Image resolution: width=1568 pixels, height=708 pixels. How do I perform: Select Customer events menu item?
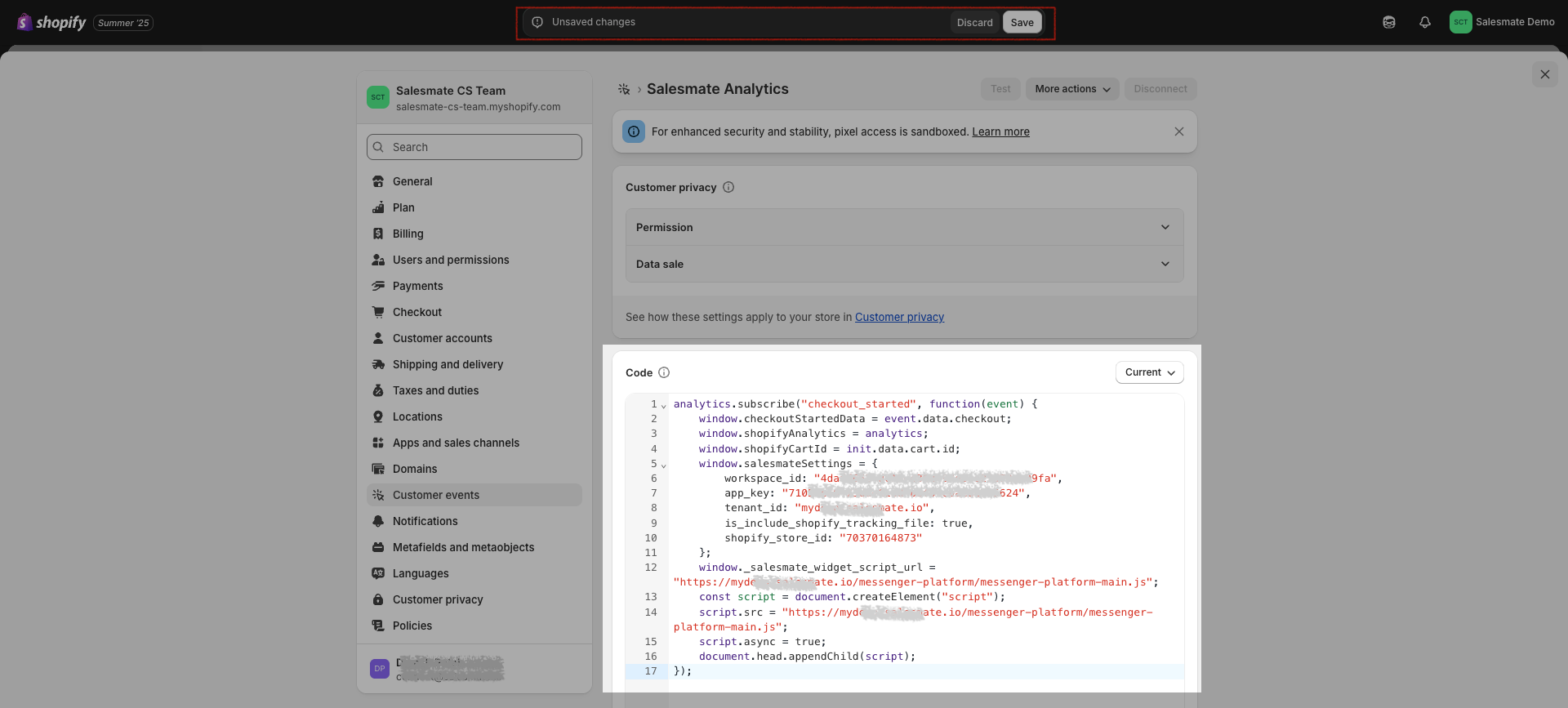(474, 495)
